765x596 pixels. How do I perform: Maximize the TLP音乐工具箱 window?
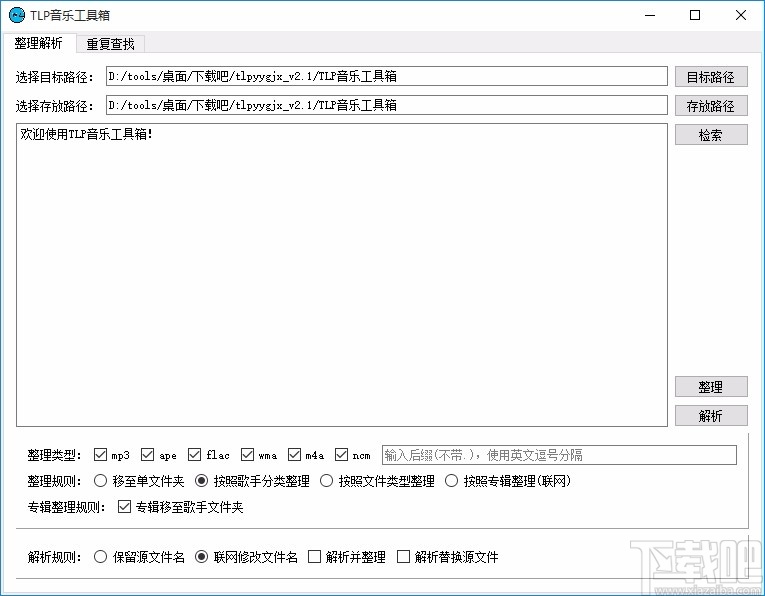[695, 15]
